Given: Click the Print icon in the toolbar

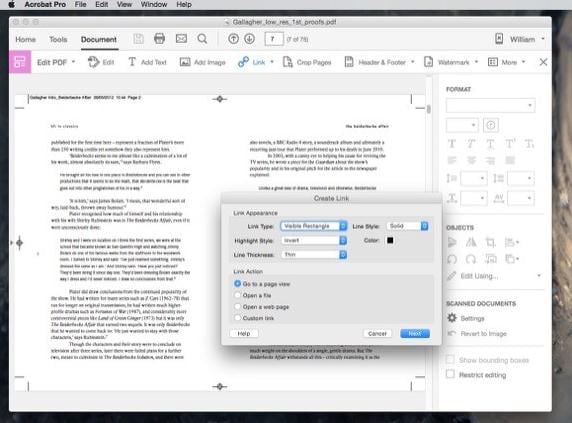Looking at the screenshot, I should click(159, 38).
